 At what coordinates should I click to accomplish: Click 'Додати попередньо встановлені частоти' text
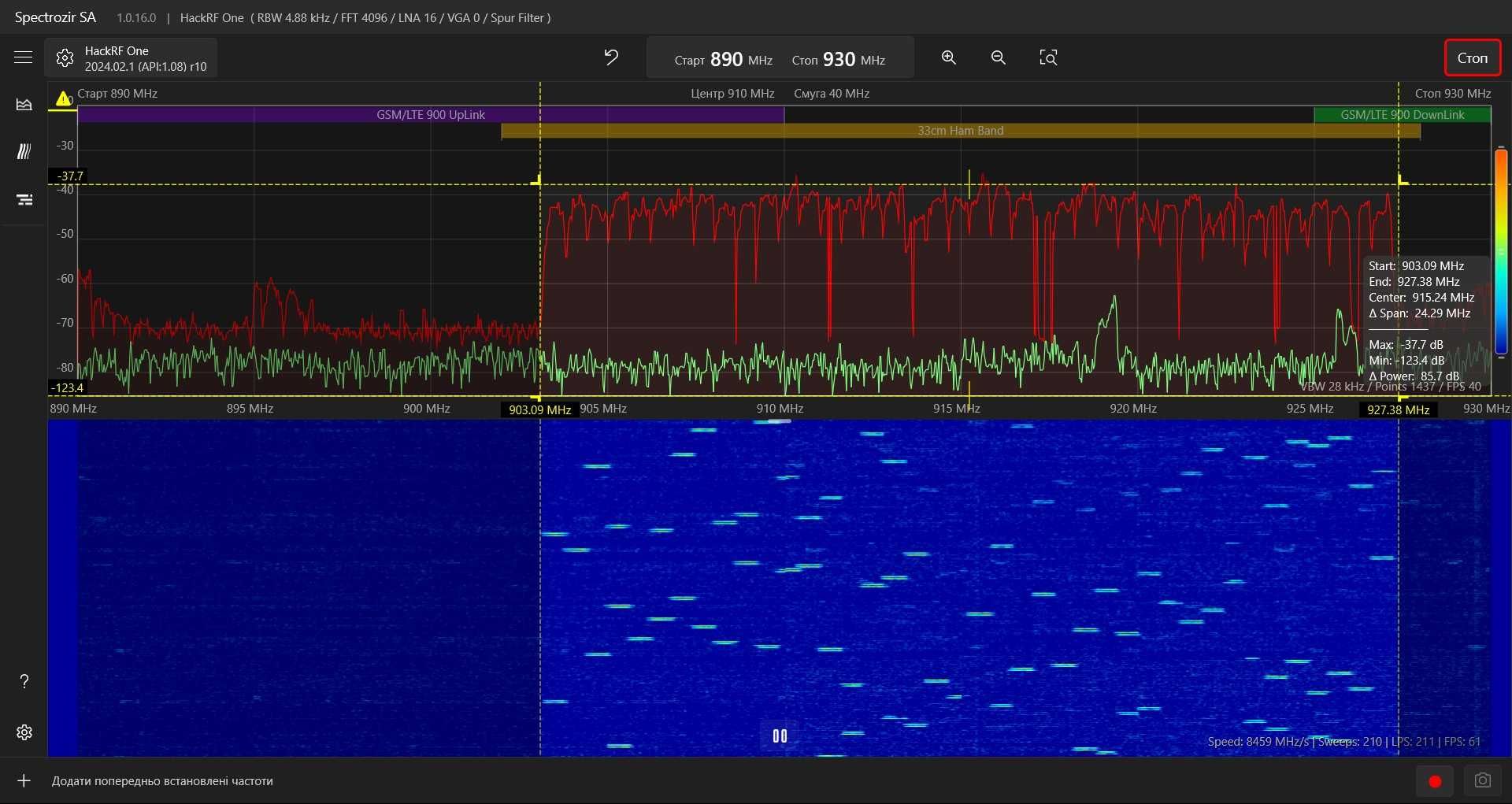162,781
